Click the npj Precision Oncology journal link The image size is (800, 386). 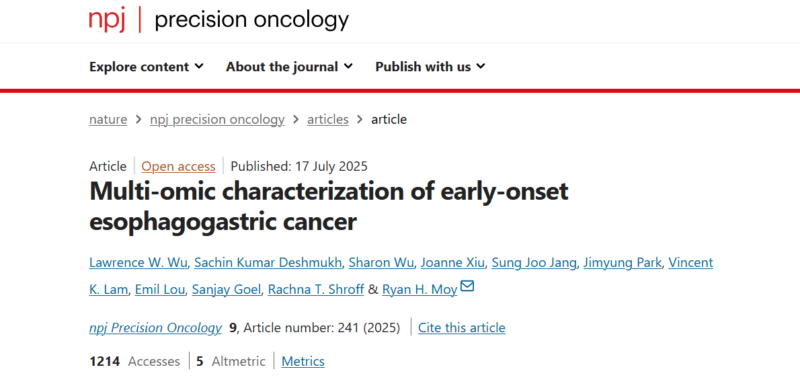pos(156,328)
